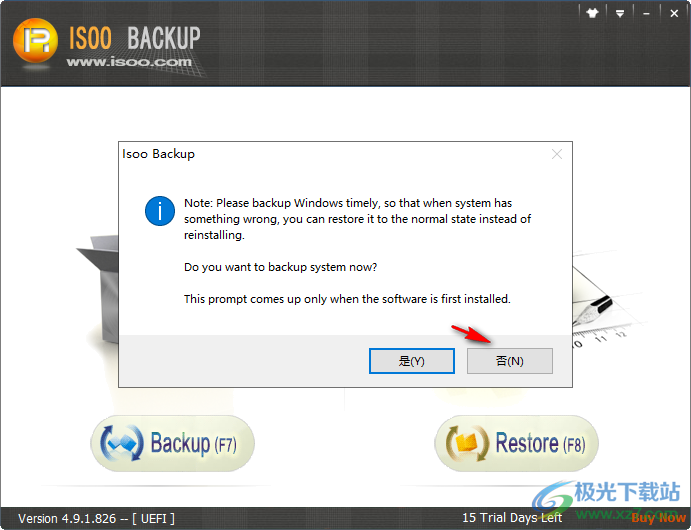Image resolution: width=691 pixels, height=530 pixels.
Task: Open Restore (F8) from main window
Action: [x=516, y=443]
